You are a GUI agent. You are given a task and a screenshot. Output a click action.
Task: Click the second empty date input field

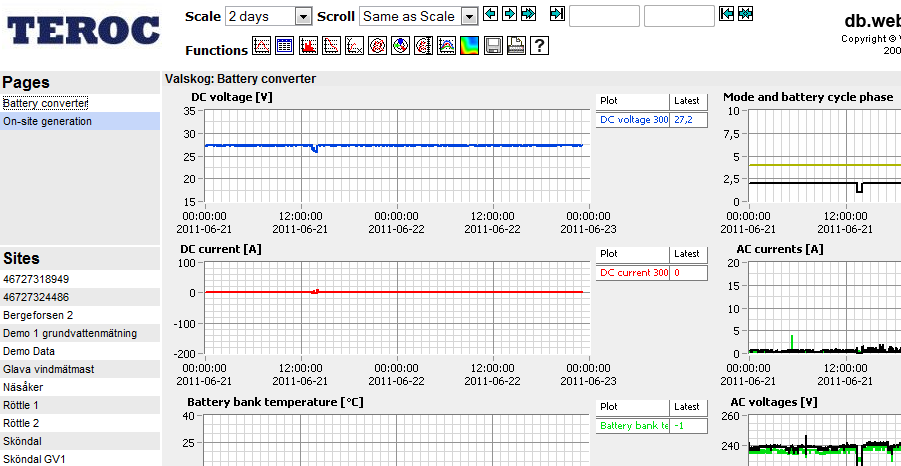[679, 16]
